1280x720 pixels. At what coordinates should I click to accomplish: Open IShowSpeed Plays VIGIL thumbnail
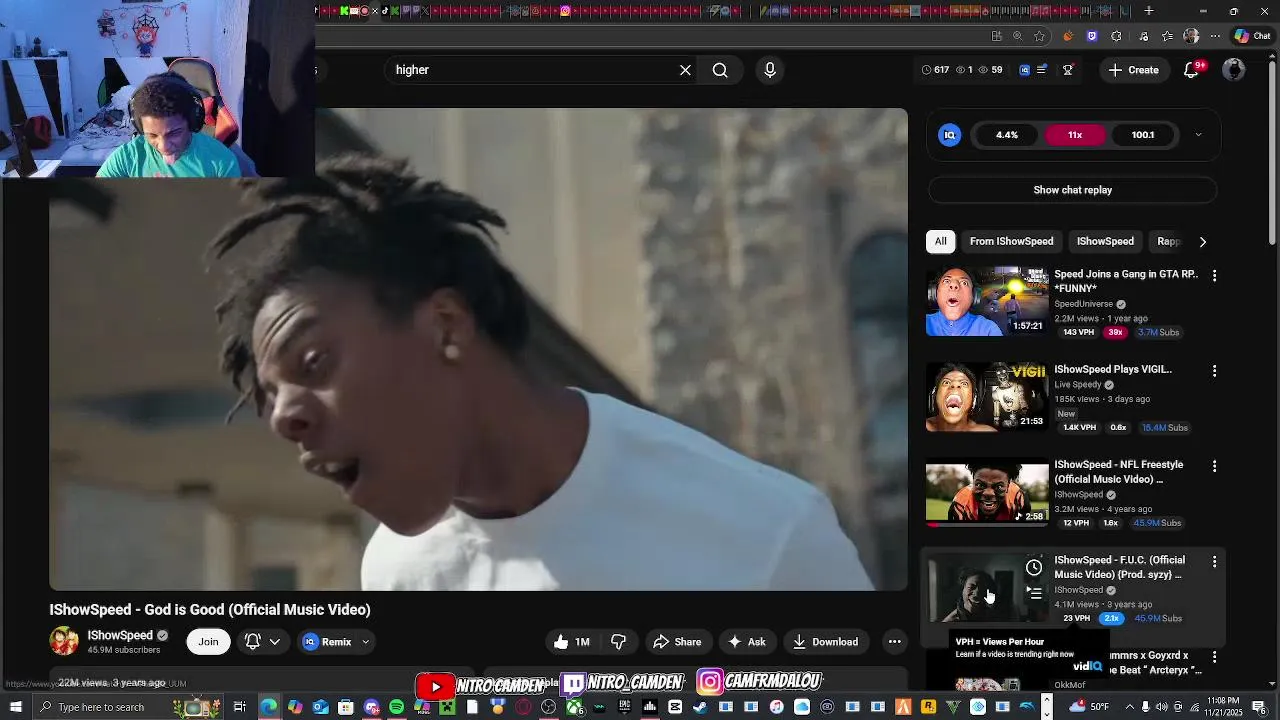(987, 397)
